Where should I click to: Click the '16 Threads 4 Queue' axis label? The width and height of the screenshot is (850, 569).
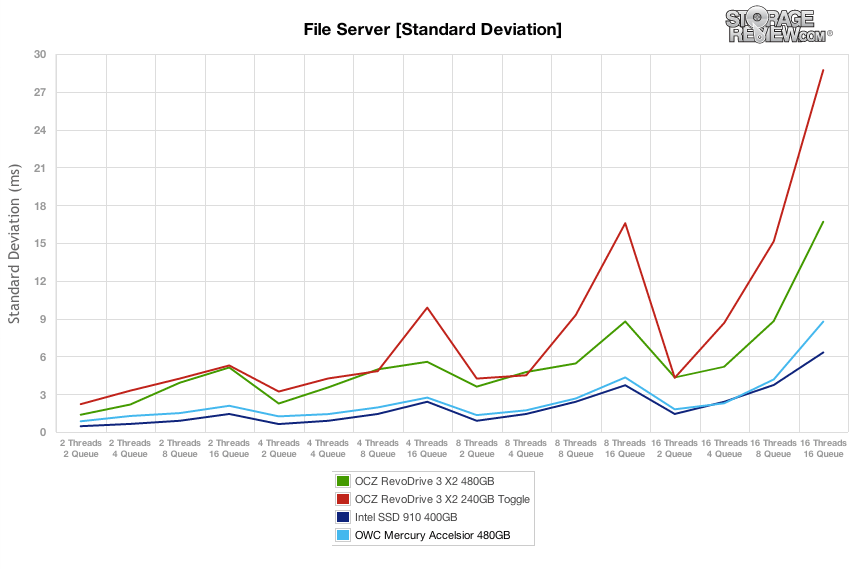coord(724,449)
